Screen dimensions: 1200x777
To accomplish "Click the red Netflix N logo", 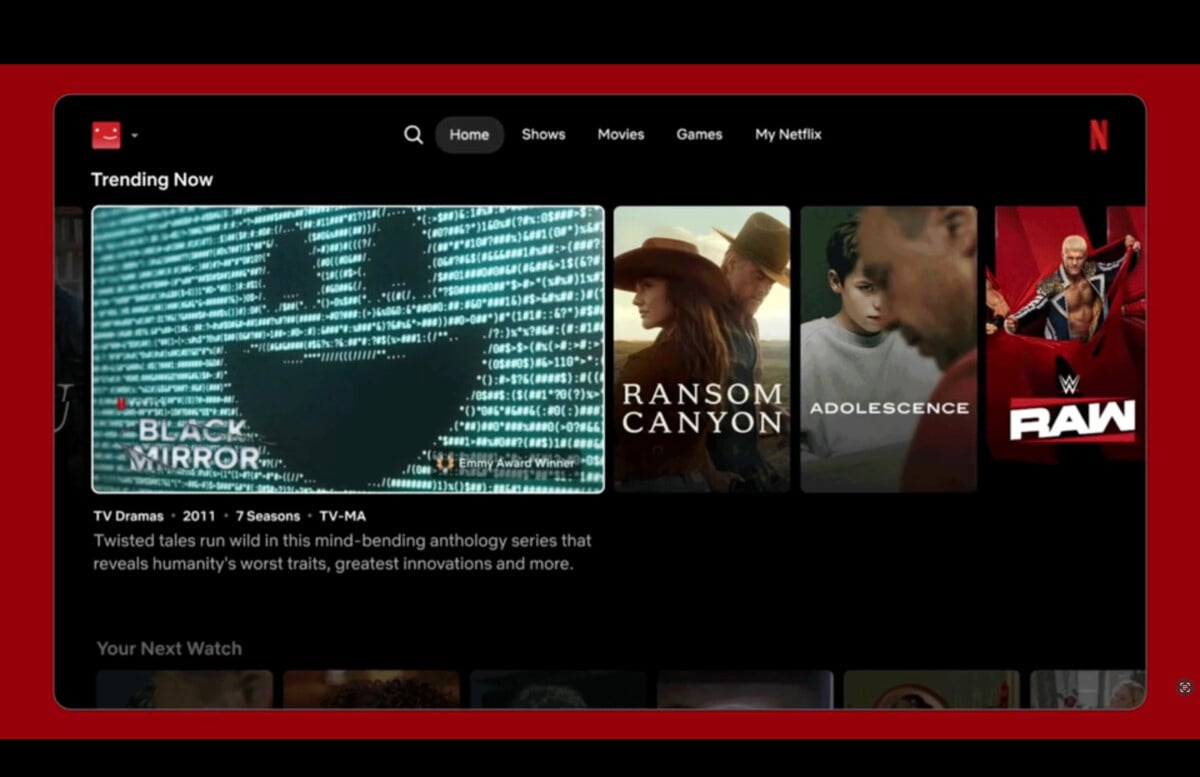I will click(x=1098, y=135).
